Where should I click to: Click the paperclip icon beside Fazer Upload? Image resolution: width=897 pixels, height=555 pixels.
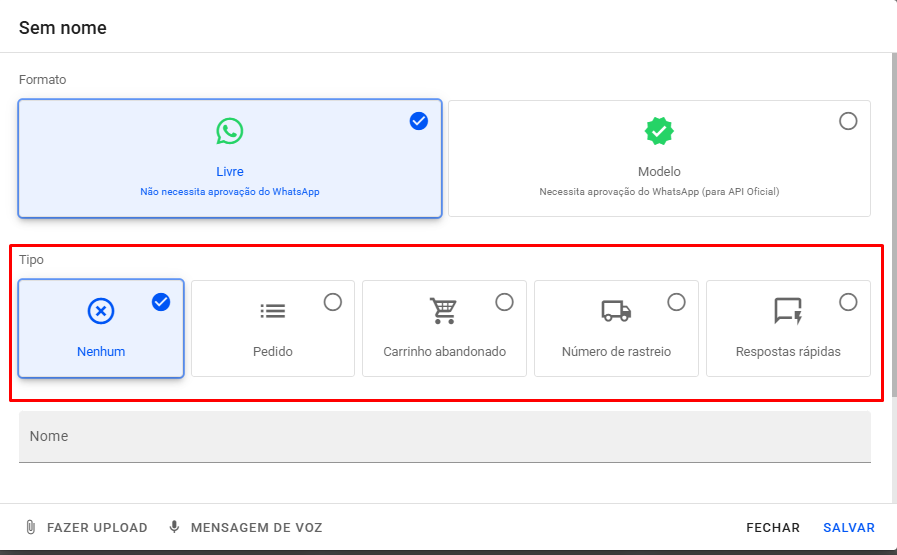tap(31, 527)
